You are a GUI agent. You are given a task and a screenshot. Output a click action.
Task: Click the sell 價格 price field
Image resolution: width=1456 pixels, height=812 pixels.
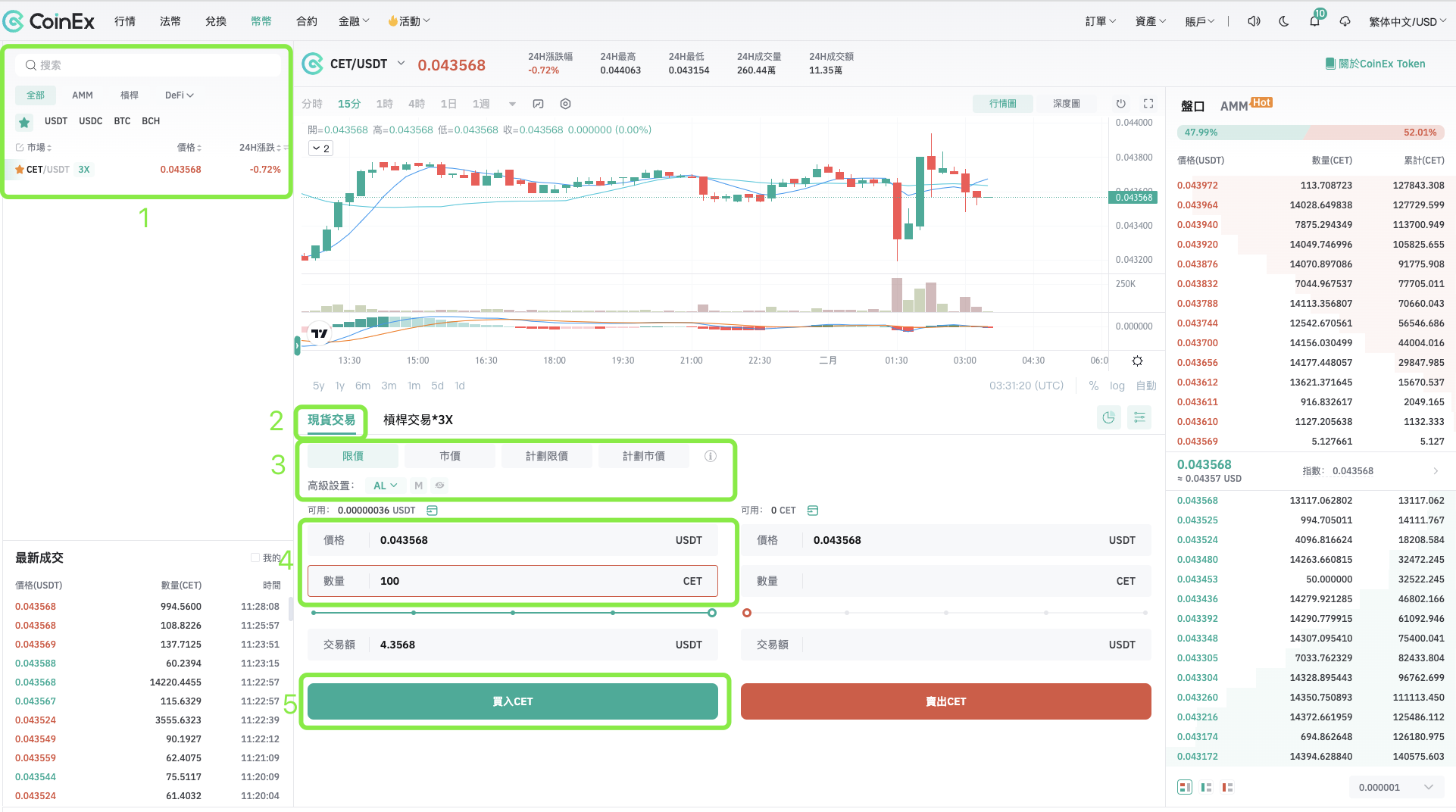coord(945,540)
